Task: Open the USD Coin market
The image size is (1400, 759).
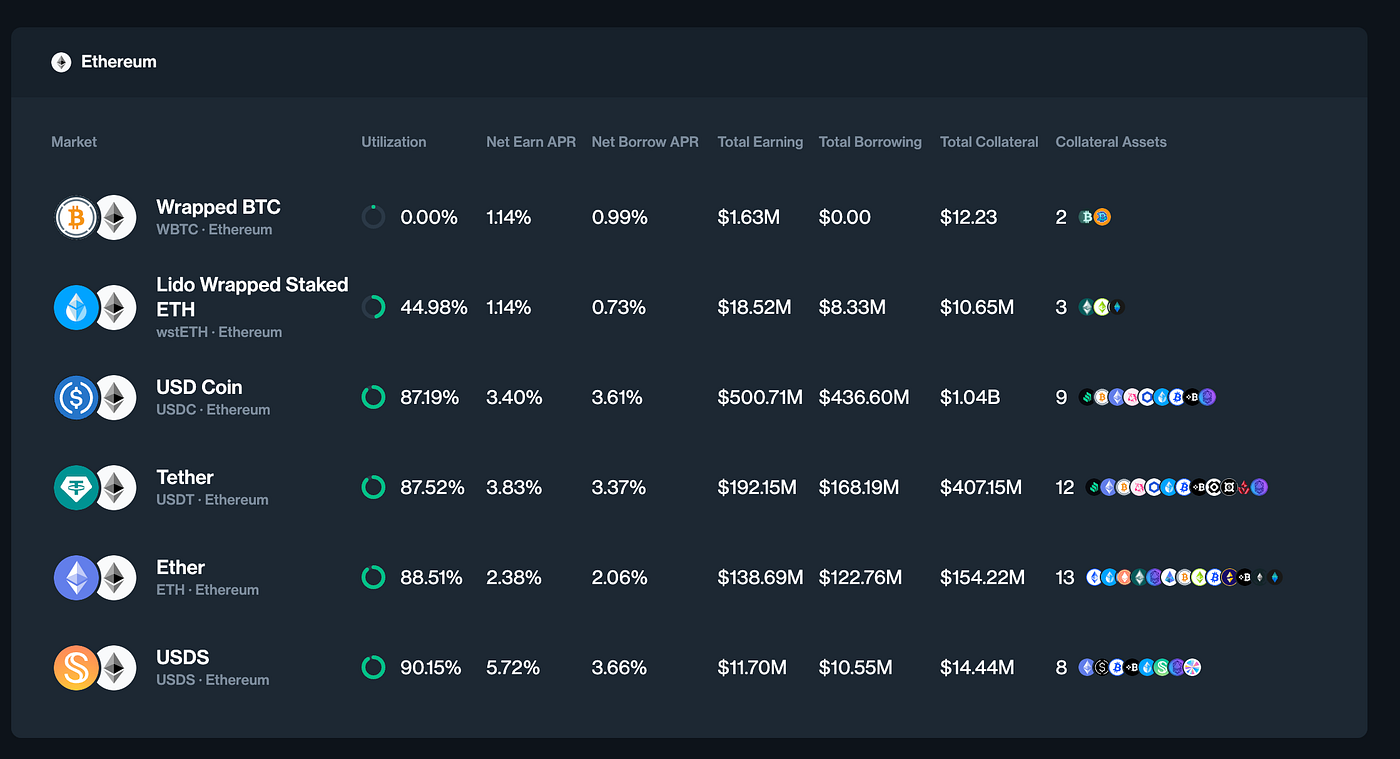Action: [x=199, y=387]
